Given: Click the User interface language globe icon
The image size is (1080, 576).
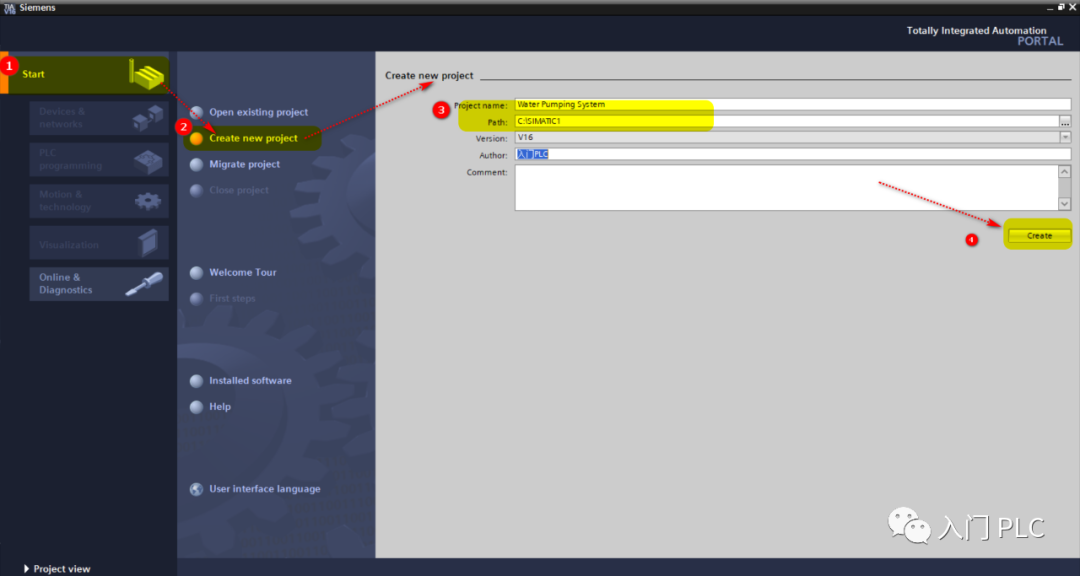Looking at the screenshot, I should [x=196, y=489].
